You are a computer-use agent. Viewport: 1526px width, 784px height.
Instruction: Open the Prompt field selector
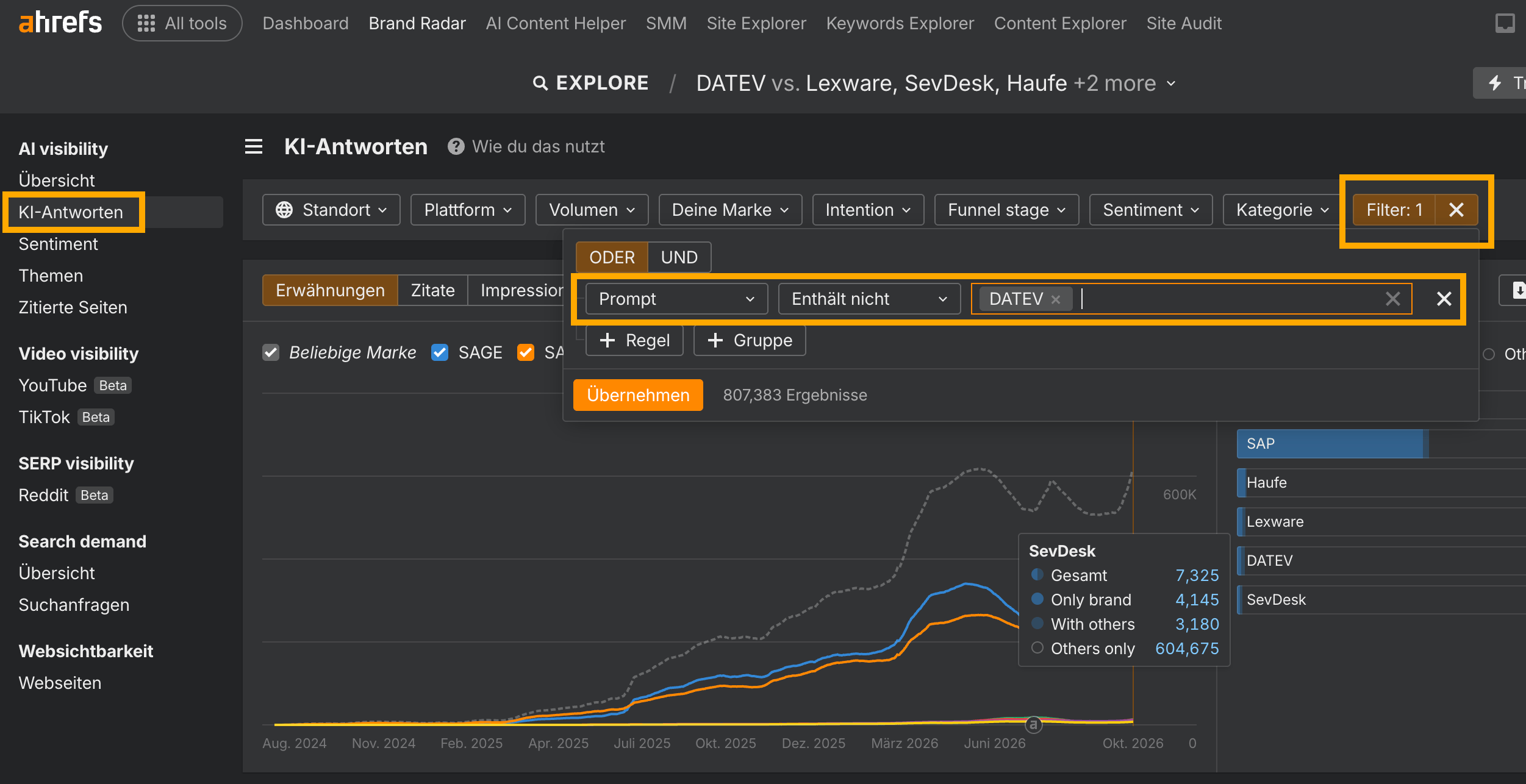point(676,299)
